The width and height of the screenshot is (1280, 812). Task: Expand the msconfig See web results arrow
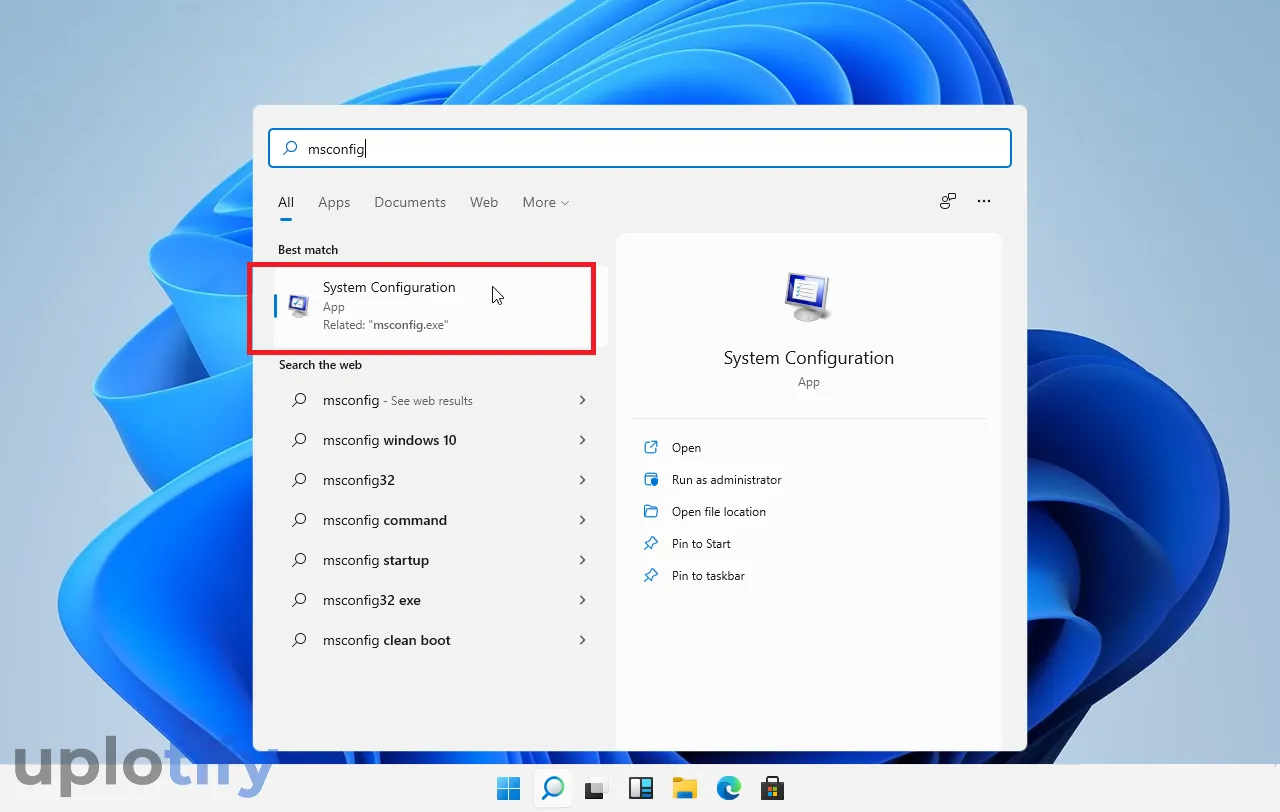582,400
